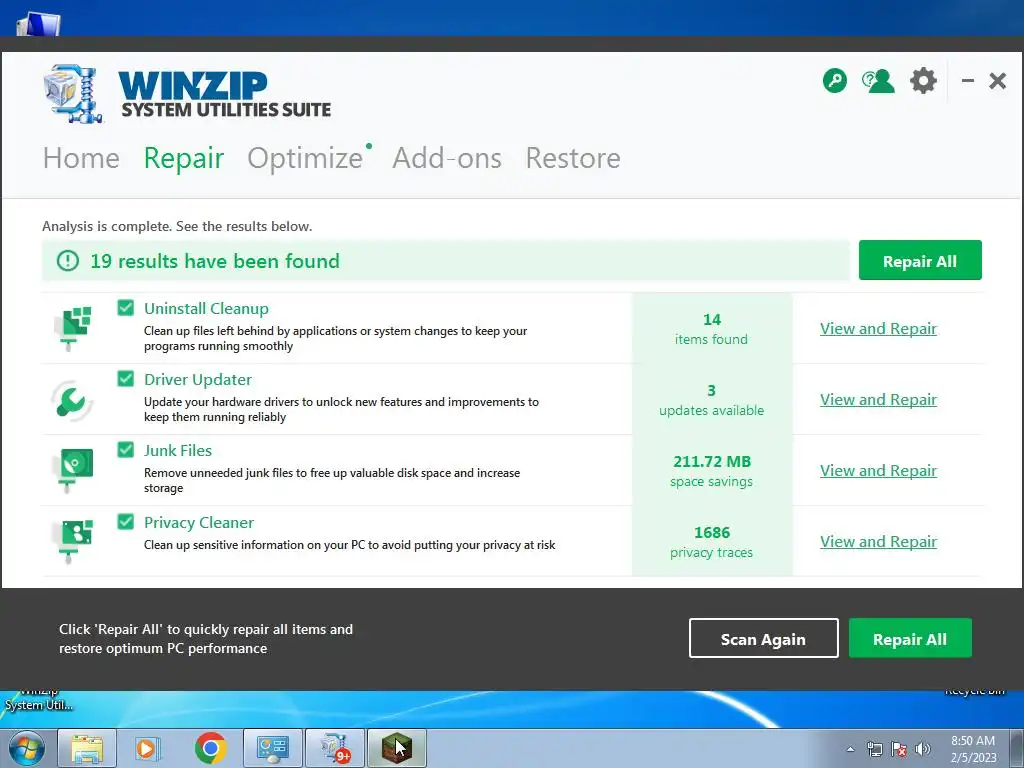1024x768 pixels.
Task: Open the Add-ons tab
Action: pyautogui.click(x=447, y=158)
